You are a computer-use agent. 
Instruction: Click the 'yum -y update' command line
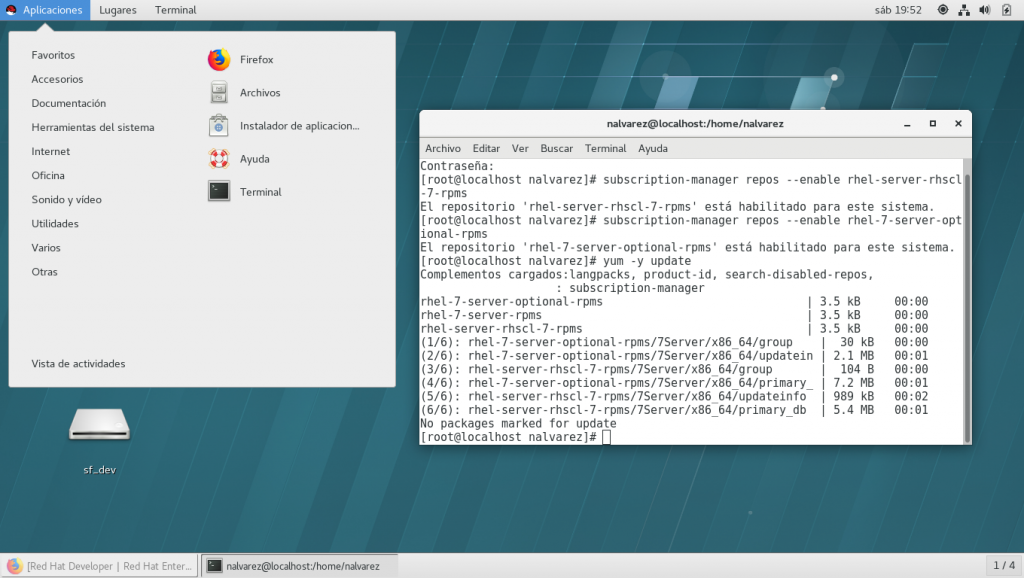tap(555, 261)
